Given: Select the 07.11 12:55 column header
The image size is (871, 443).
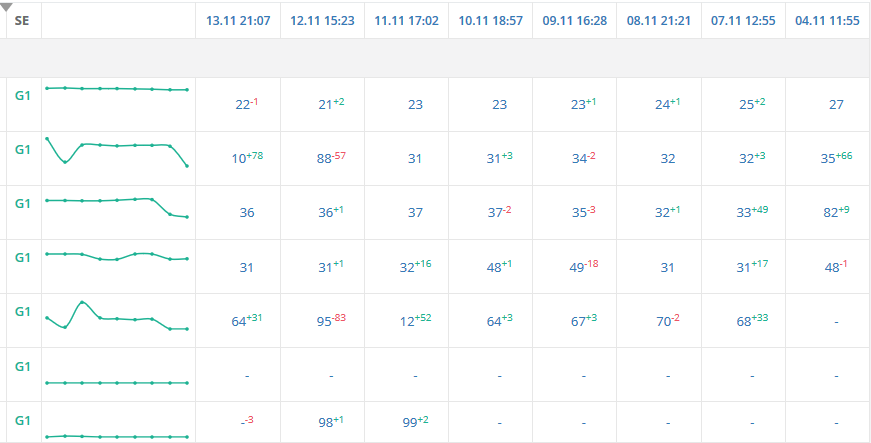Looking at the screenshot, I should [x=743, y=21].
